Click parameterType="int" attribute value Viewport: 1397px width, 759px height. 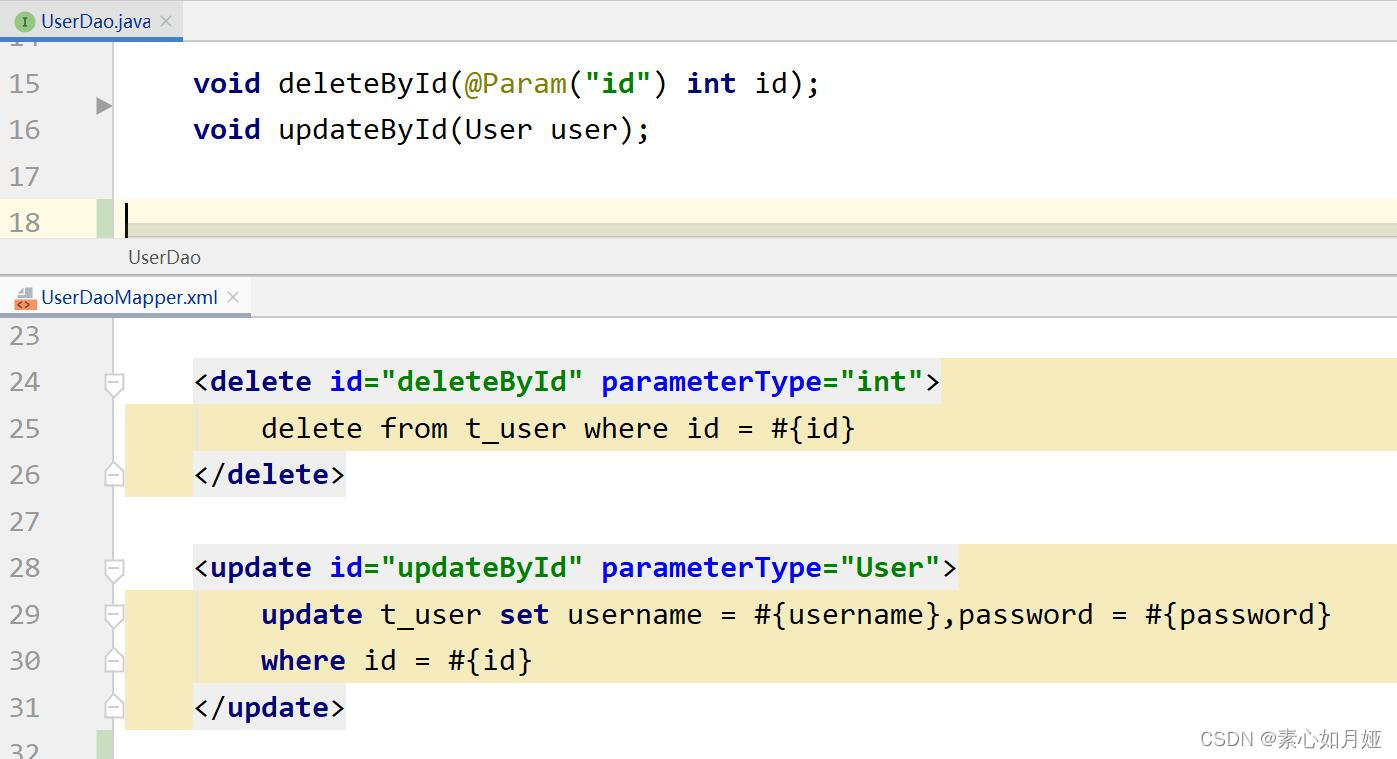pyautogui.click(x=881, y=382)
